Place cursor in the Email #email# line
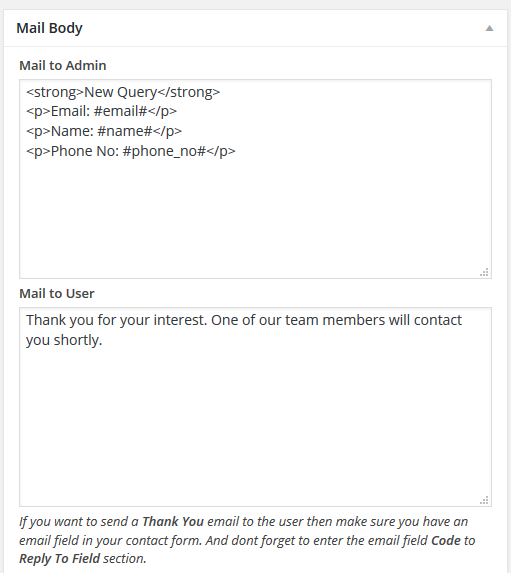The width and height of the screenshot is (511, 573). [101, 111]
